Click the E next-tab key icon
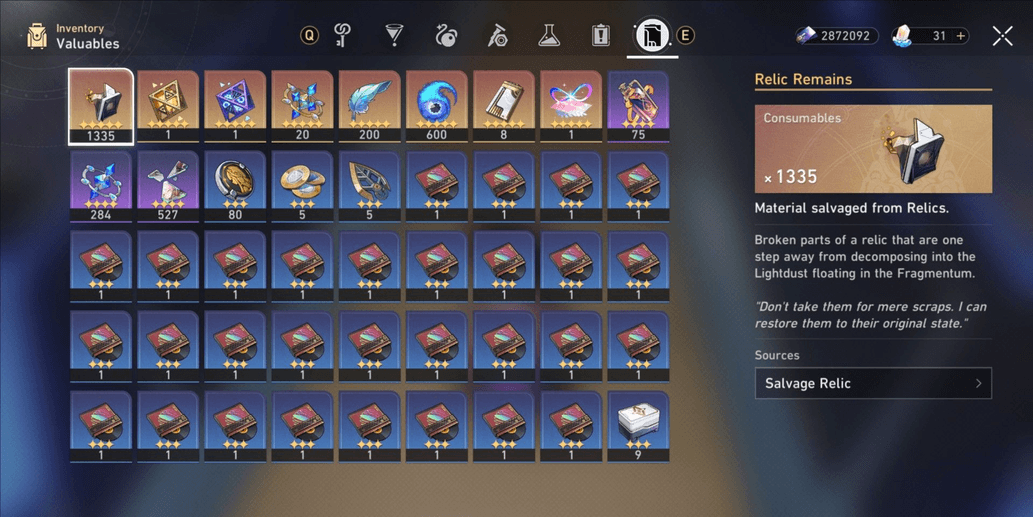Screen dimensions: 1033x517 (685, 36)
